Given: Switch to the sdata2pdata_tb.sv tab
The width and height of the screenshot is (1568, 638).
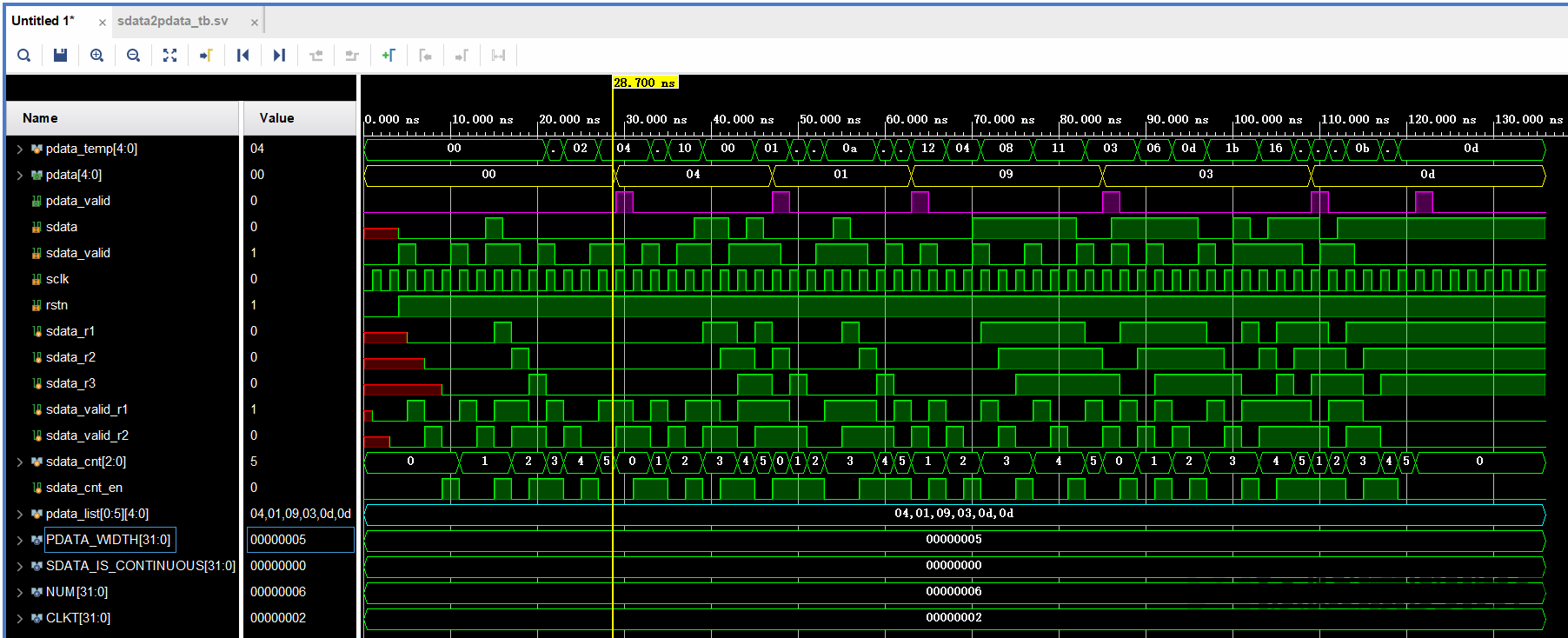Looking at the screenshot, I should (x=173, y=21).
